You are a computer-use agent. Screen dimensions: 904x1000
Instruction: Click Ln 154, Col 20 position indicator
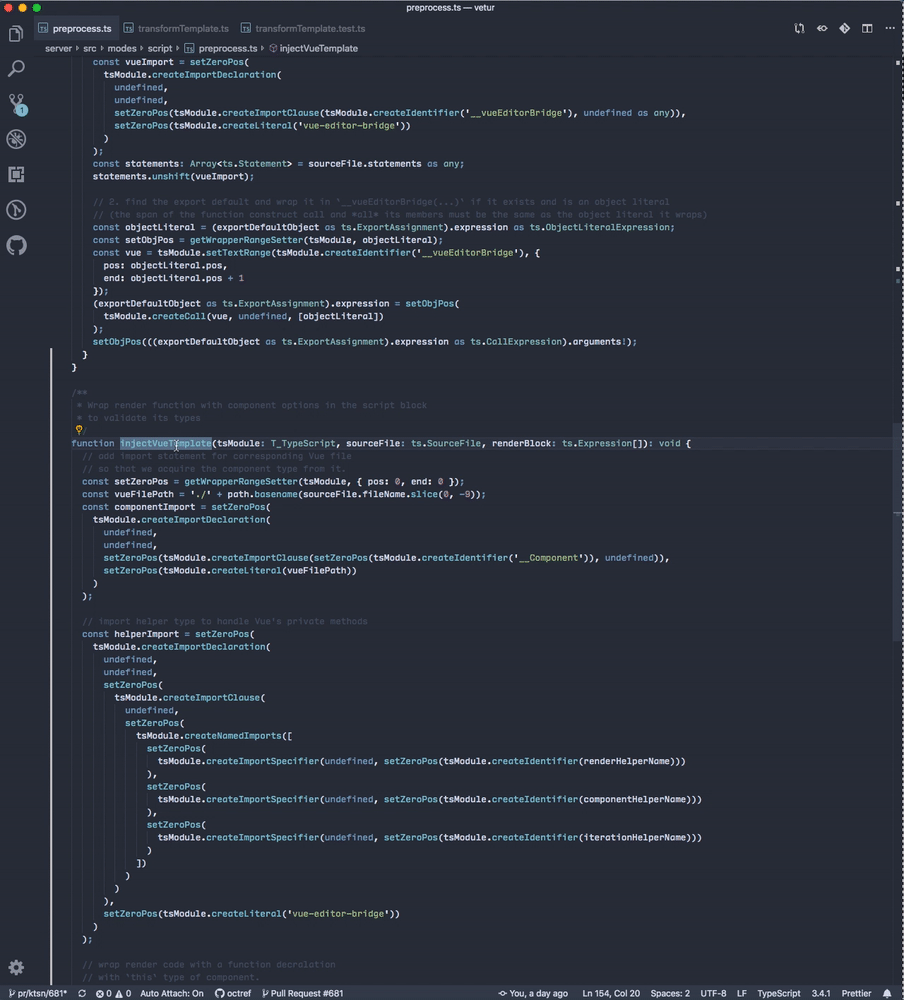pos(611,993)
